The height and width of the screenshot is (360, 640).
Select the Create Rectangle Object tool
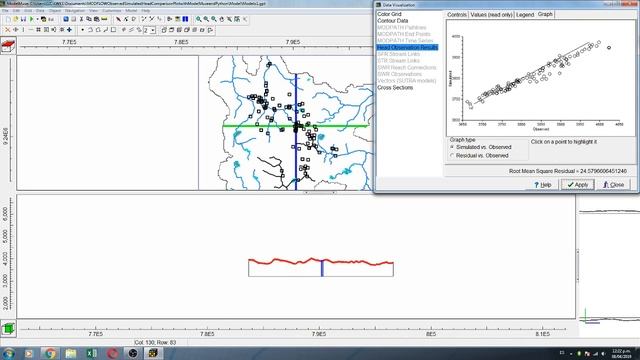(x=114, y=30)
